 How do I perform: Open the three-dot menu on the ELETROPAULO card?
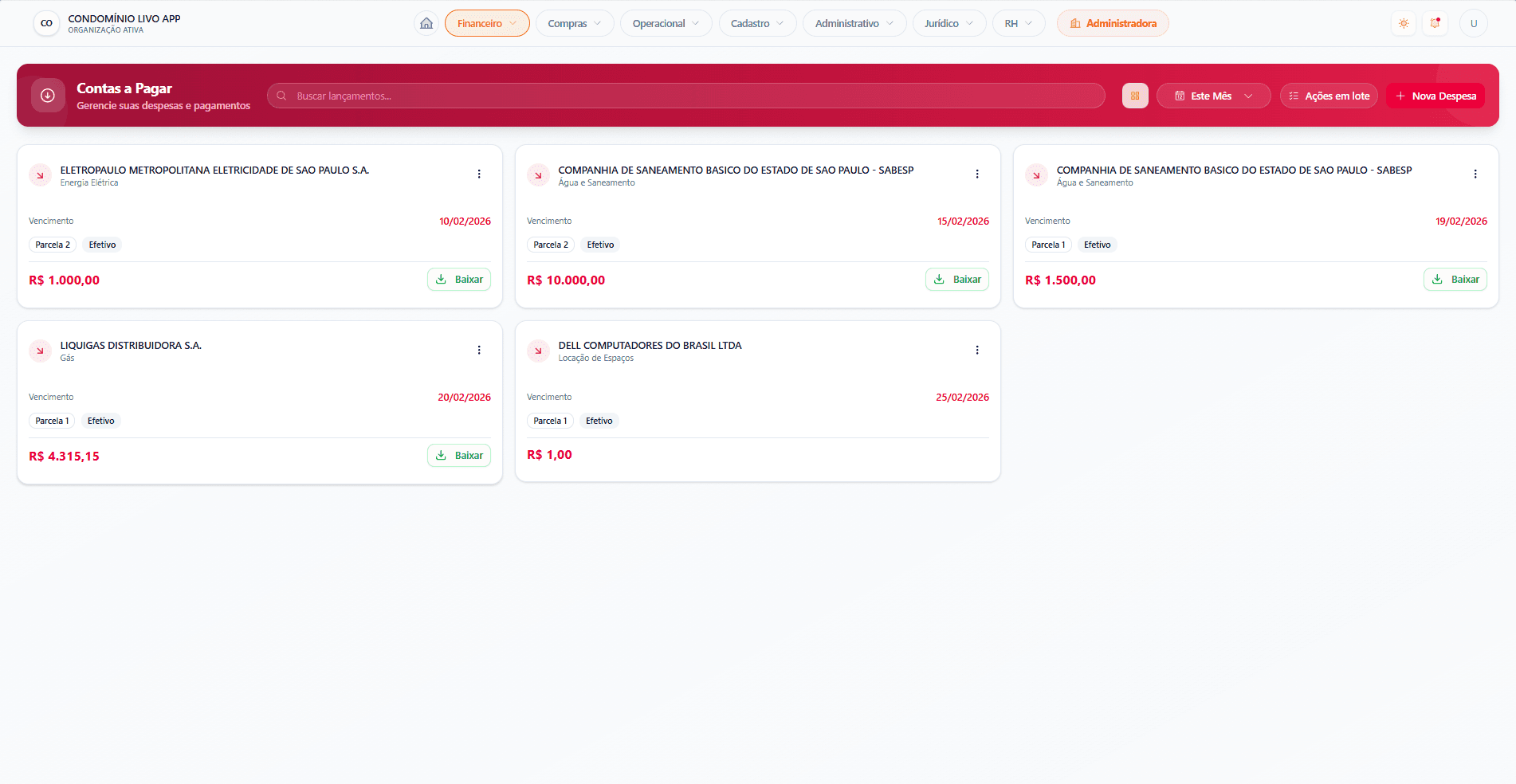pyautogui.click(x=479, y=174)
